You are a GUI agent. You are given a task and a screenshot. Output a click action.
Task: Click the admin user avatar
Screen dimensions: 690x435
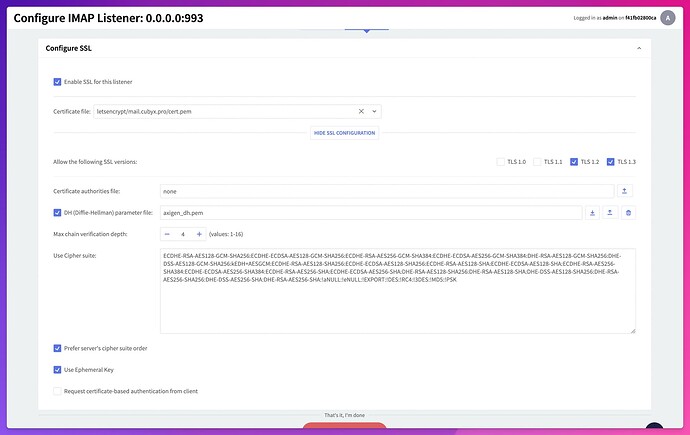coord(667,17)
